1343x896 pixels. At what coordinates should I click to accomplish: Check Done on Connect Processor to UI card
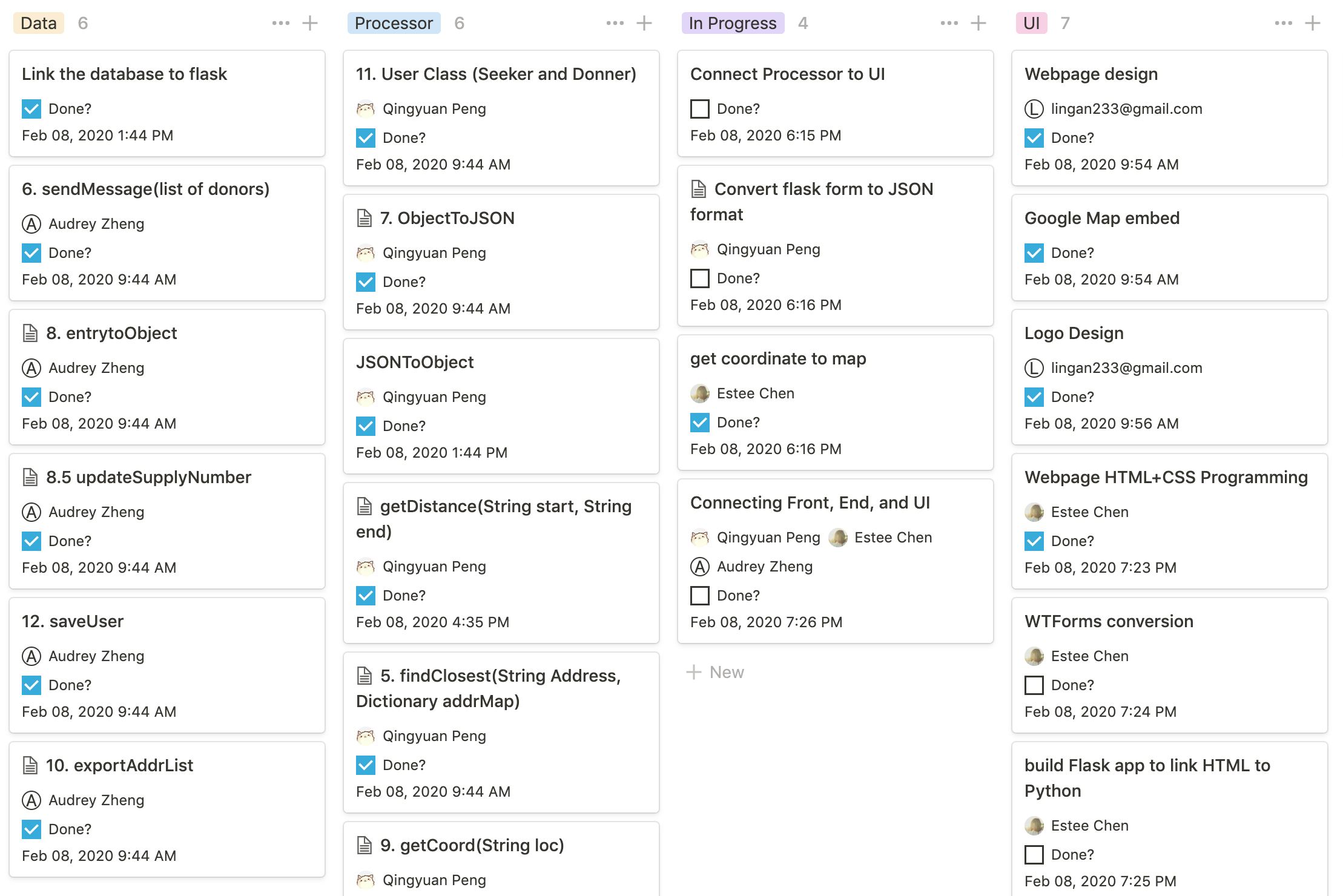tap(700, 109)
